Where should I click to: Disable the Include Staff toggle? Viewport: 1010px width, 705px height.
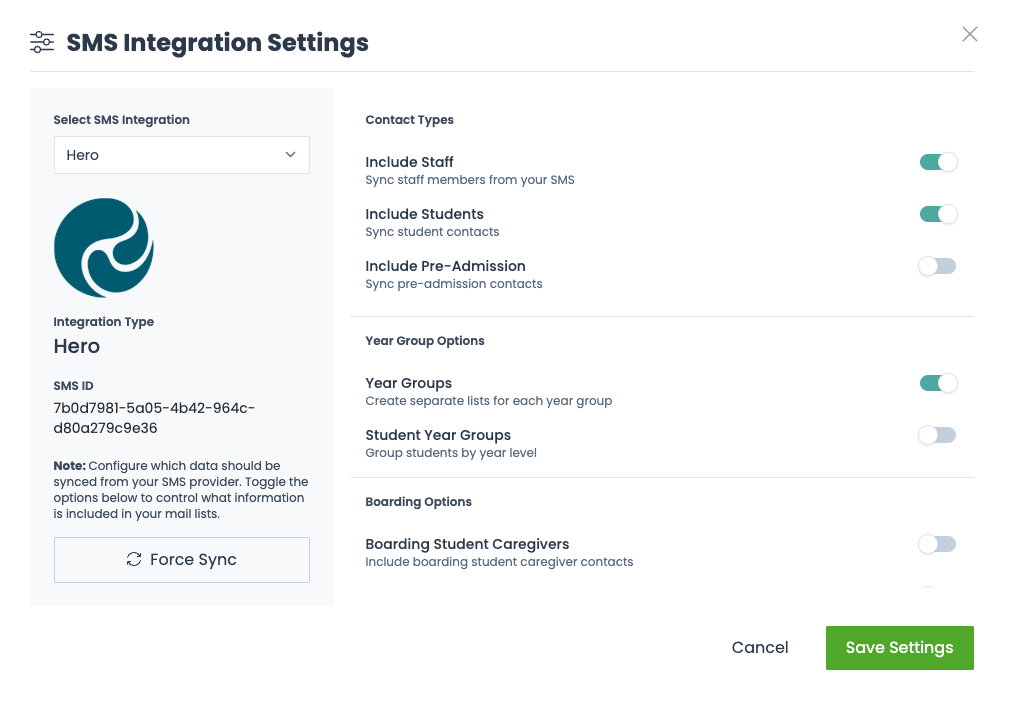(938, 162)
